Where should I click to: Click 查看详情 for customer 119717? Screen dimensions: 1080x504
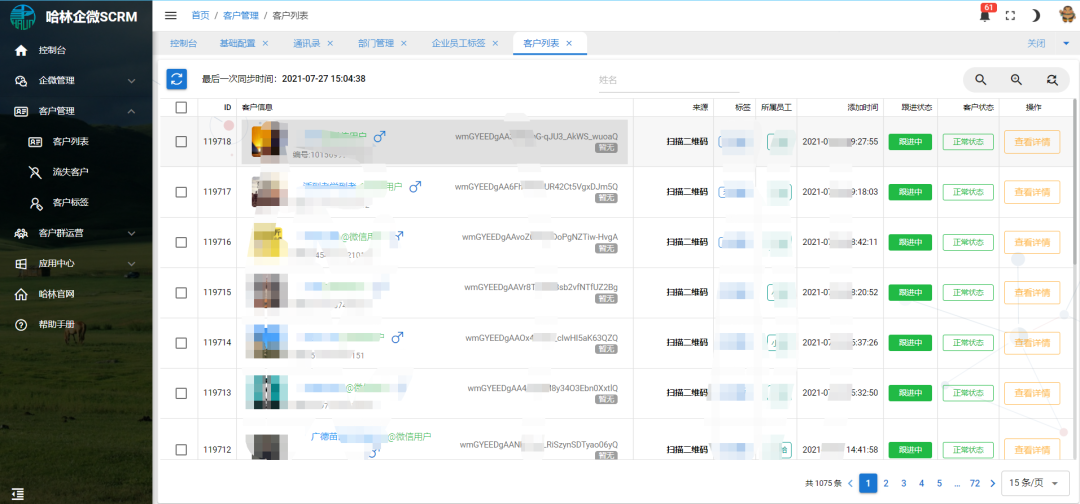coord(1031,192)
